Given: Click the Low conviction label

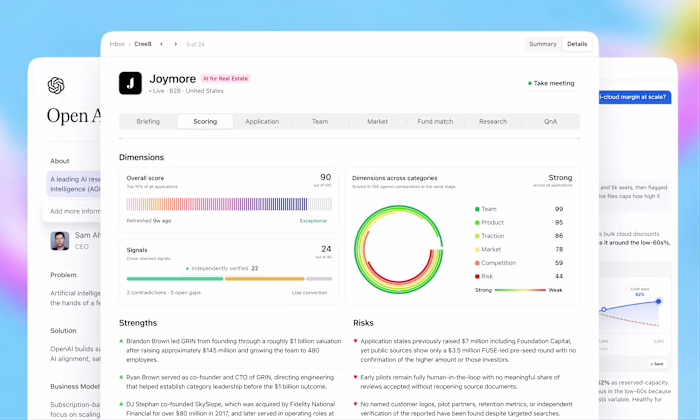Looking at the screenshot, I should tap(309, 293).
